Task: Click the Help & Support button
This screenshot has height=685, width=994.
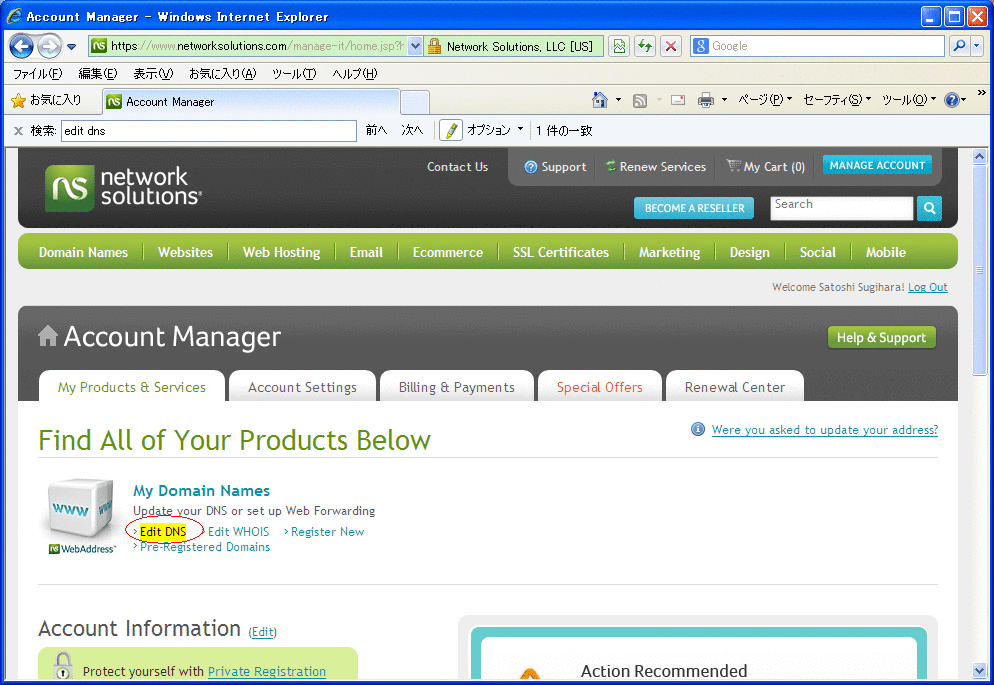Action: click(881, 338)
